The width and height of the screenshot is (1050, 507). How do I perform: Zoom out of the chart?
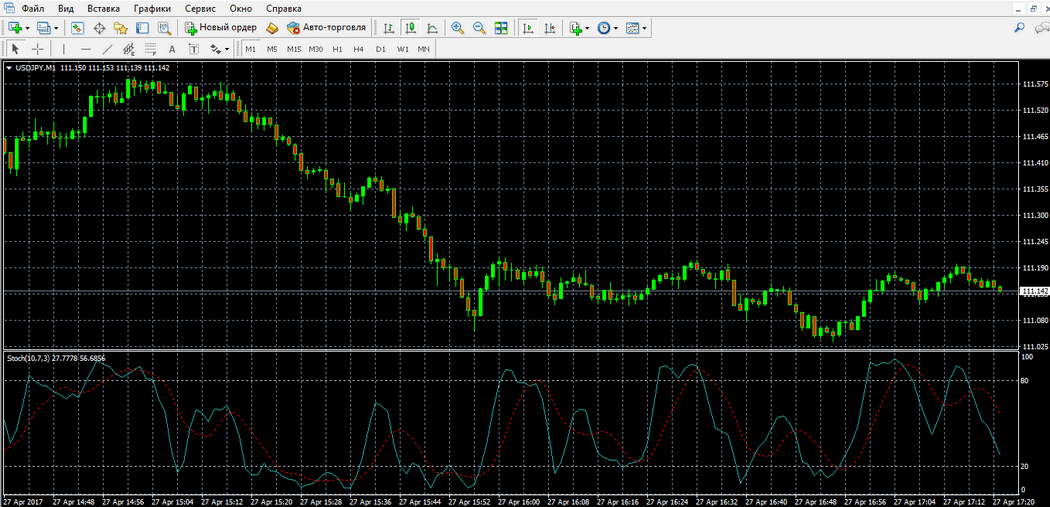tap(479, 28)
